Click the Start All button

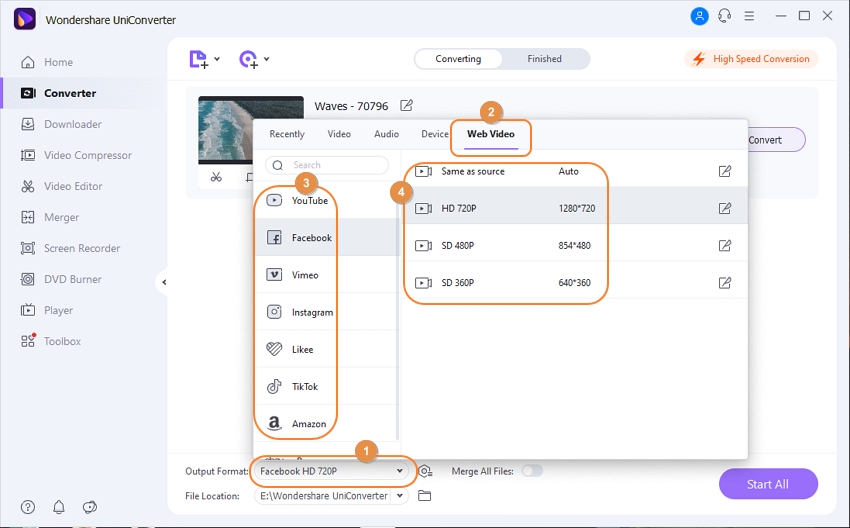pyautogui.click(x=768, y=484)
